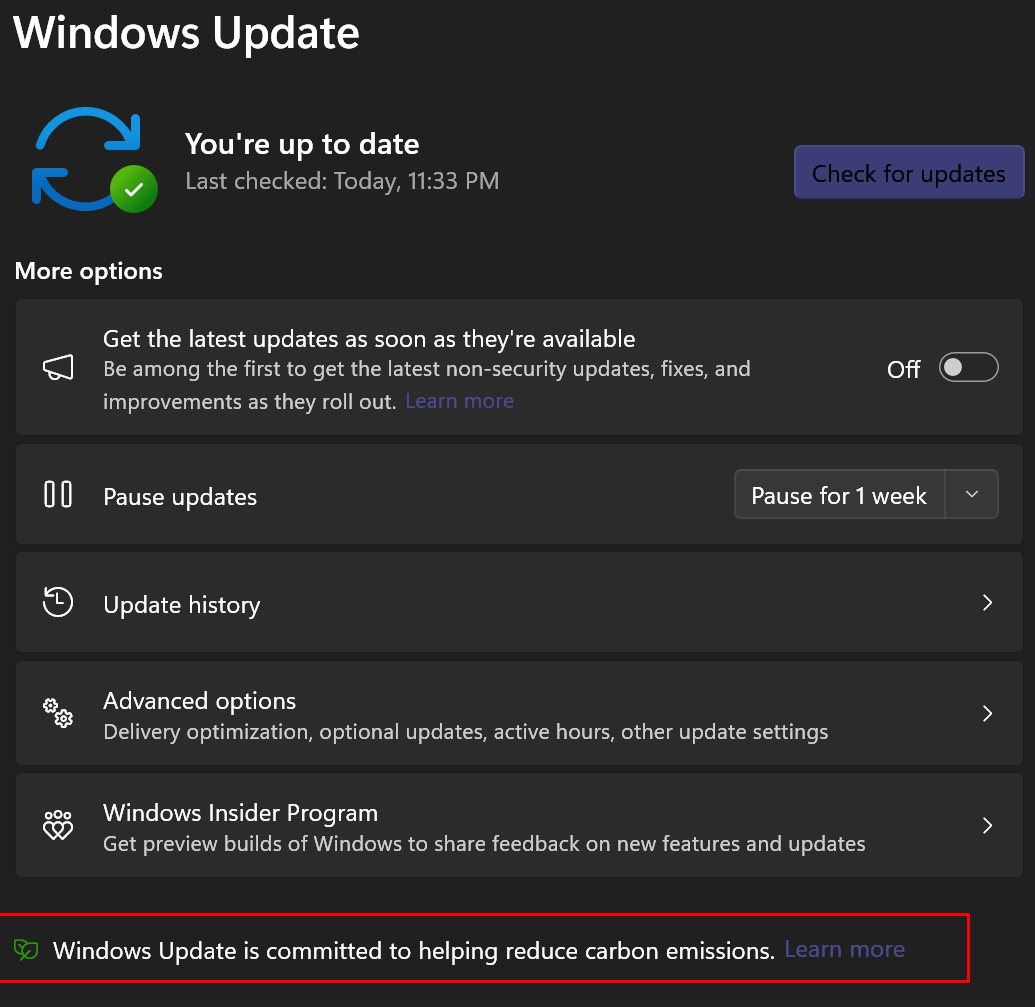Screen dimensions: 1035x1007
Task: Click the Windows Insider Program chevron arrow
Action: (x=987, y=825)
